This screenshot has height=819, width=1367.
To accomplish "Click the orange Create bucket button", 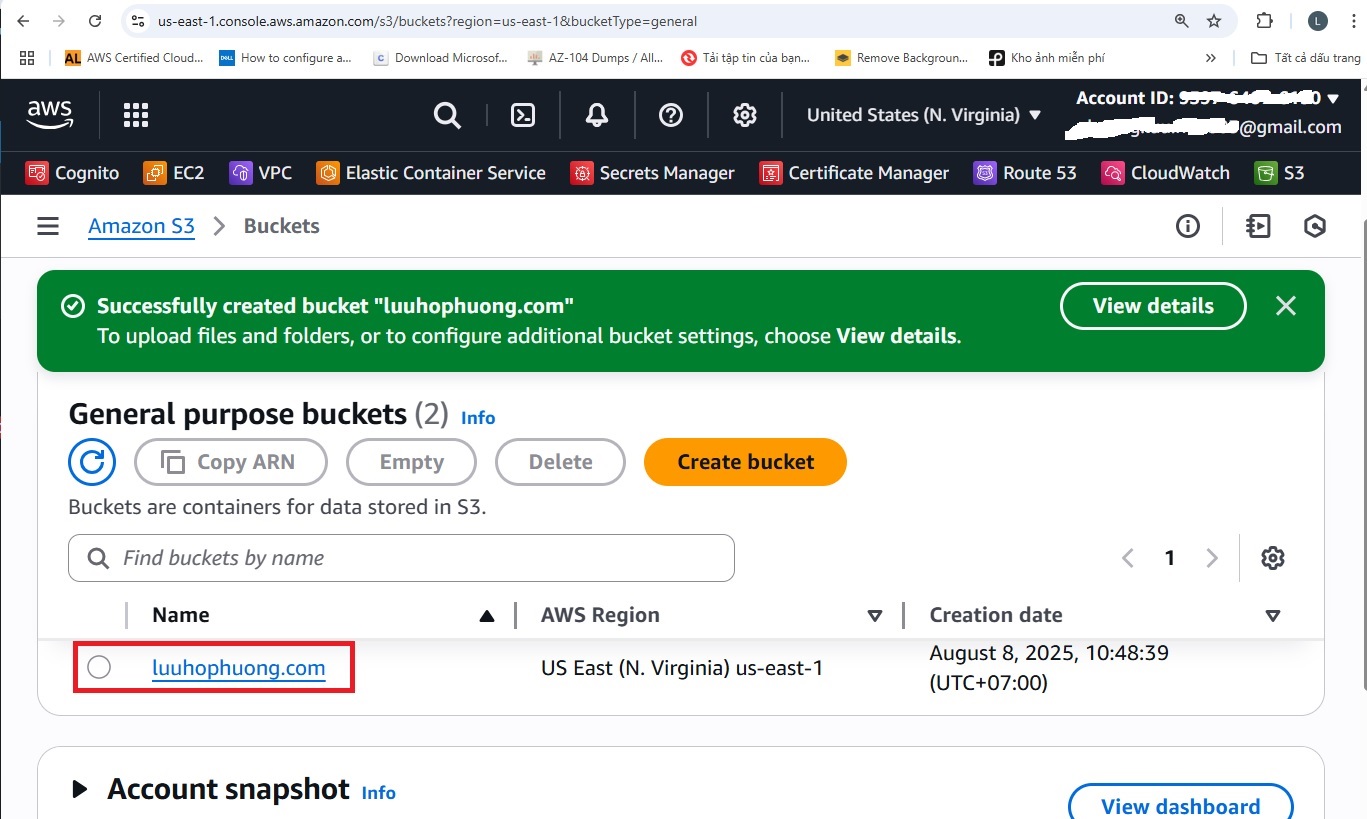I will [745, 462].
